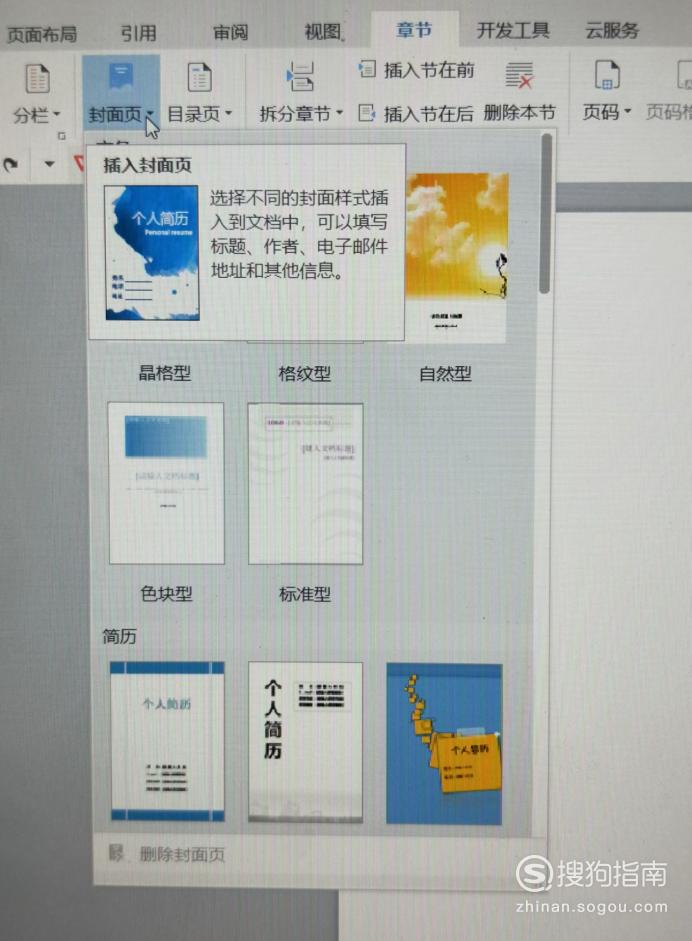Expand the 页码 dropdown arrow

pyautogui.click(x=628, y=112)
